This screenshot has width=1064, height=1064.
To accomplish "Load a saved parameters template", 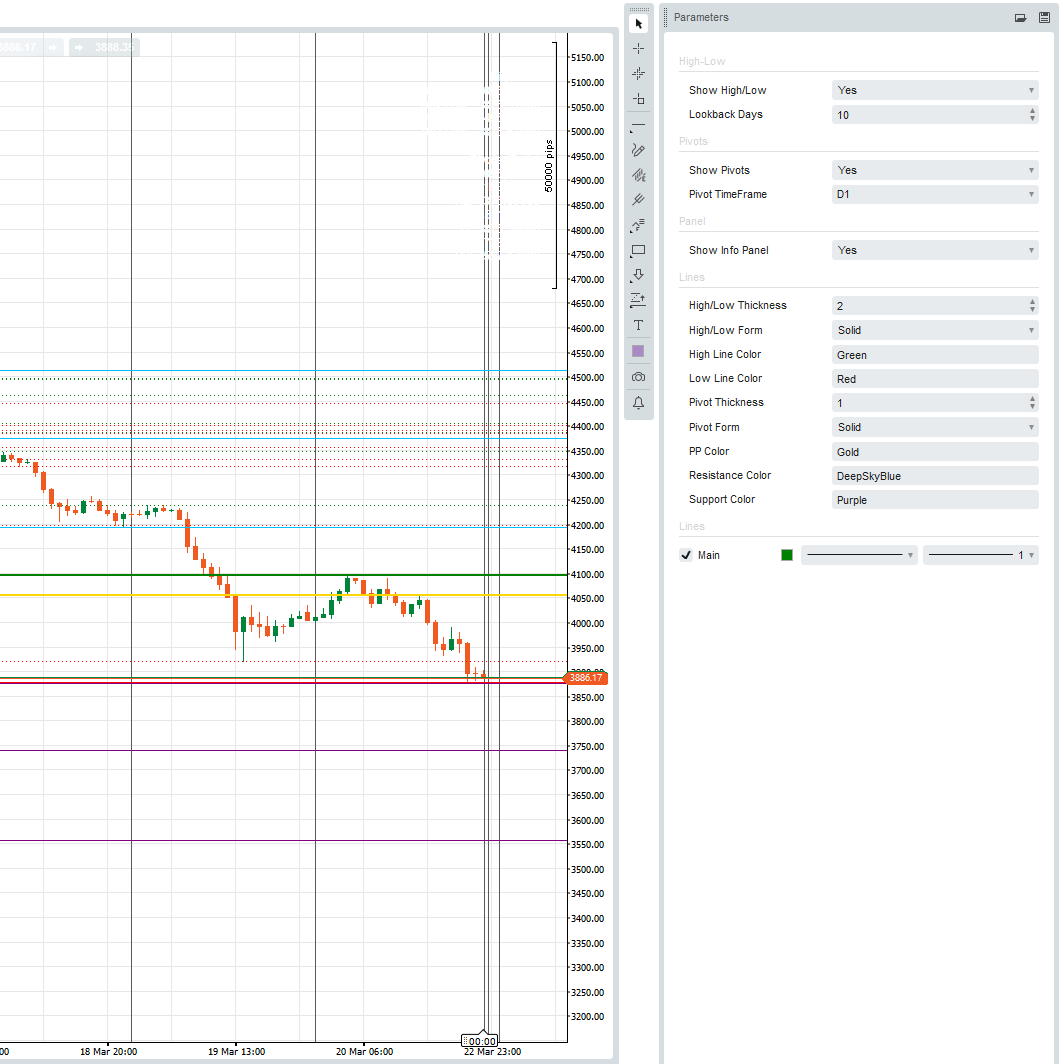I will [1019, 17].
